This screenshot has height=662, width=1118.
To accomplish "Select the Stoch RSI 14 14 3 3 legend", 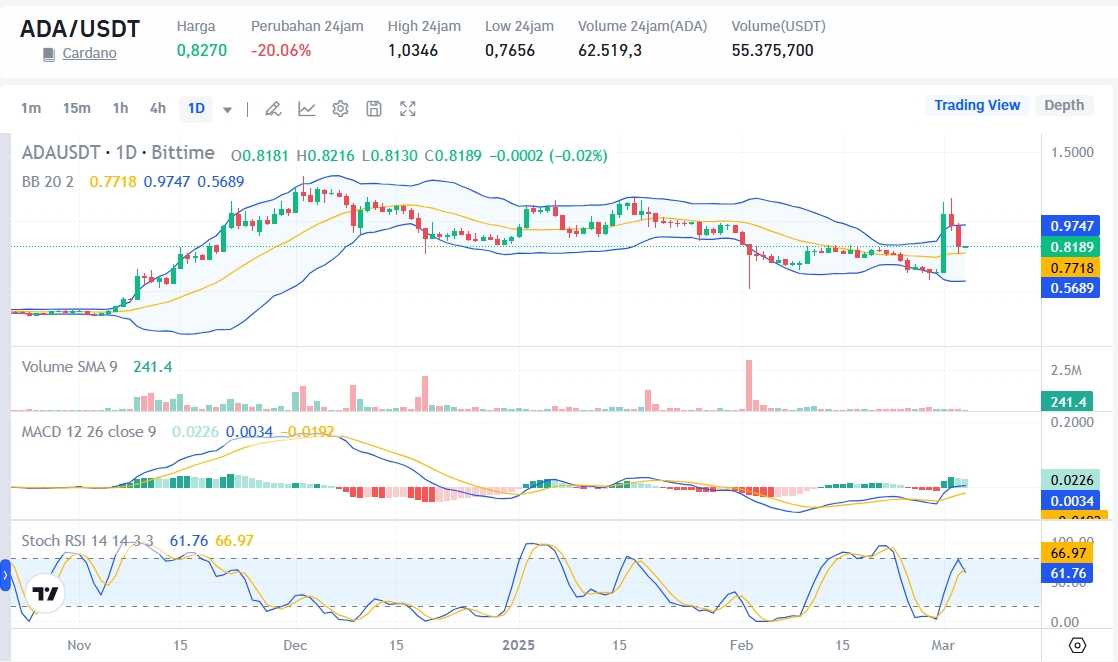I will tap(87, 541).
